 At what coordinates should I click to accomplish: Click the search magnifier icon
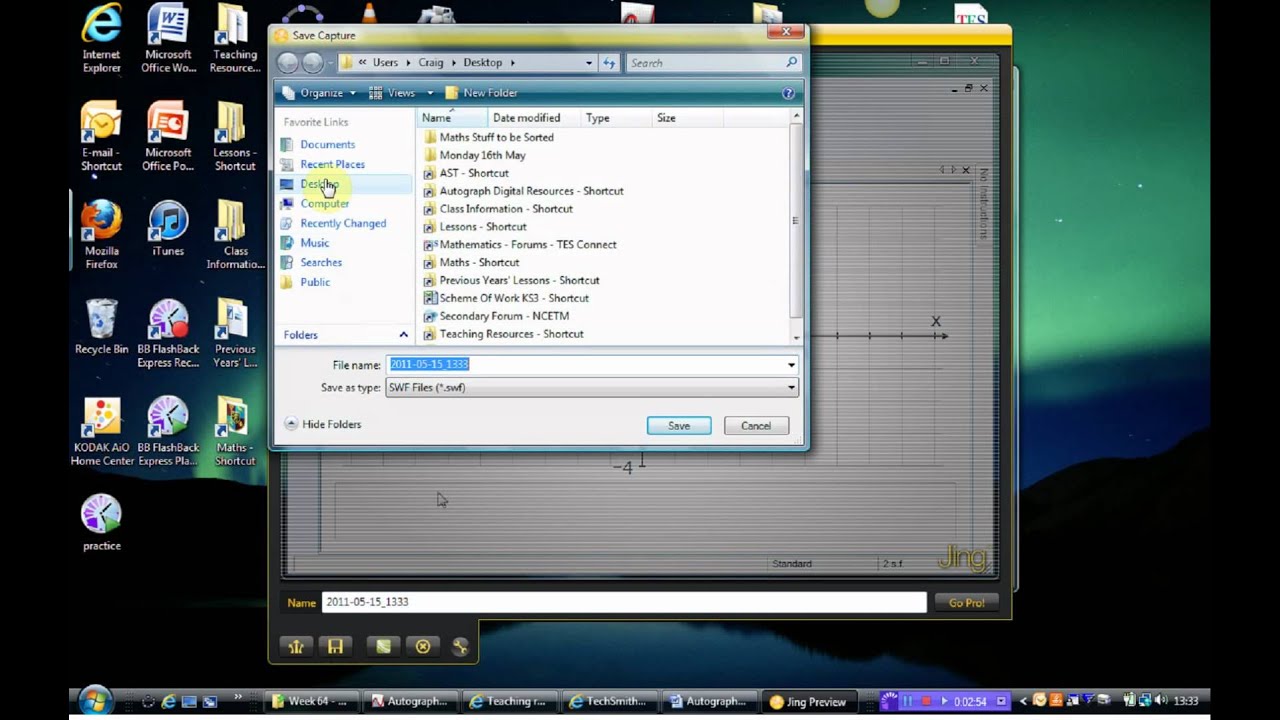(x=791, y=62)
